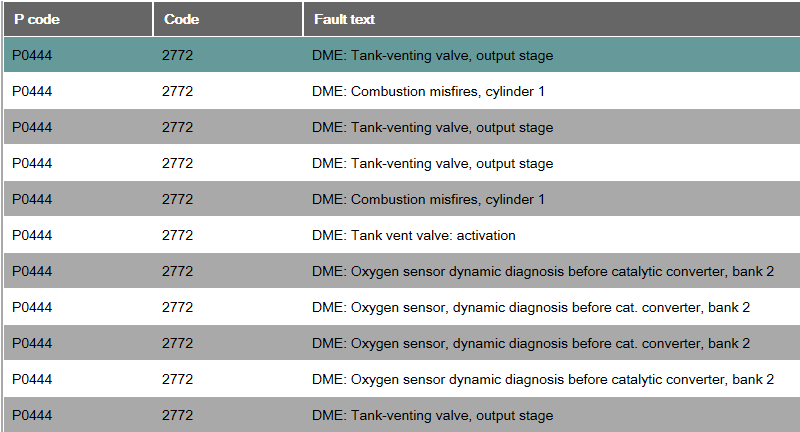The width and height of the screenshot is (800, 432).
Task: Select gray row reading 'catalytic converter, bank 2'
Action: pos(402,271)
